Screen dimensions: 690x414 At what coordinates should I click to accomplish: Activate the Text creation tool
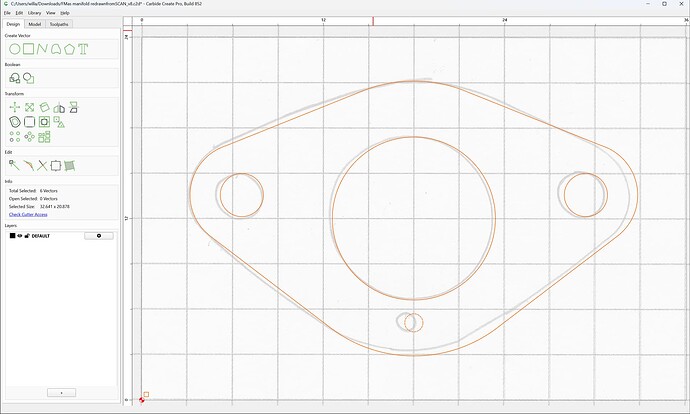pos(83,49)
